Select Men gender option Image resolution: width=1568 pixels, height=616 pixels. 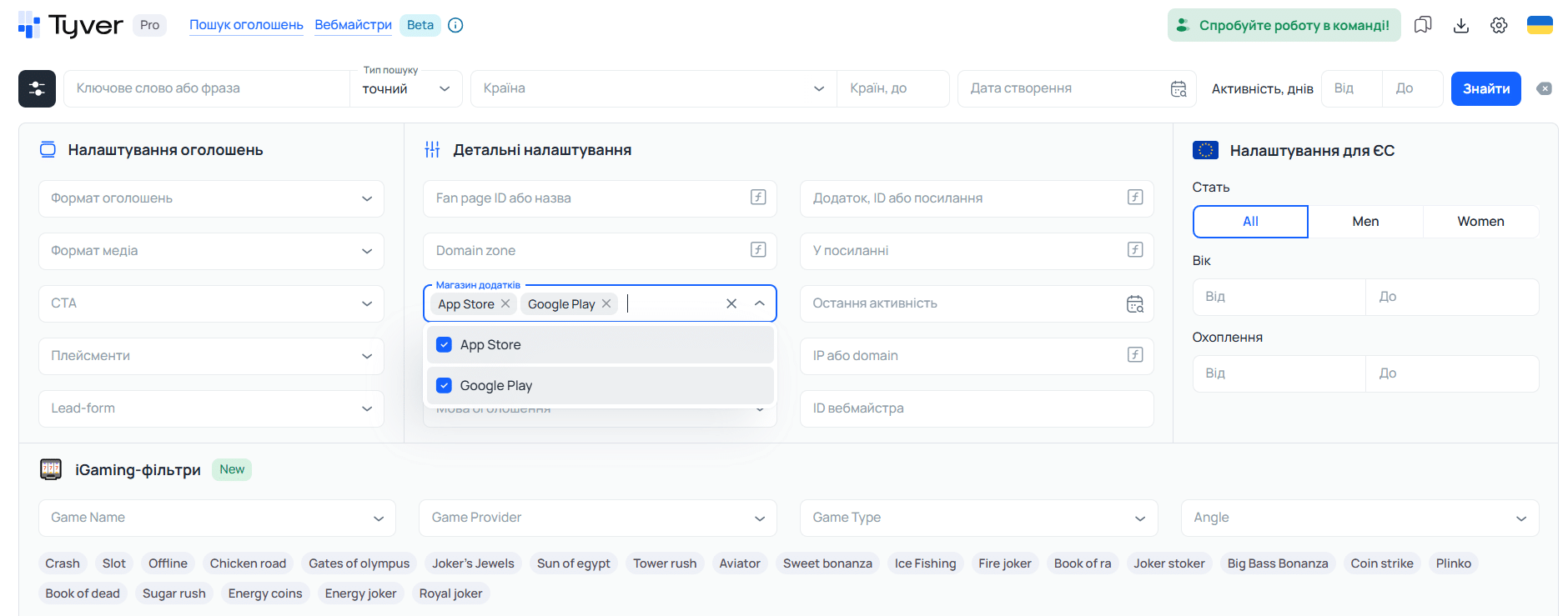[1365, 222]
